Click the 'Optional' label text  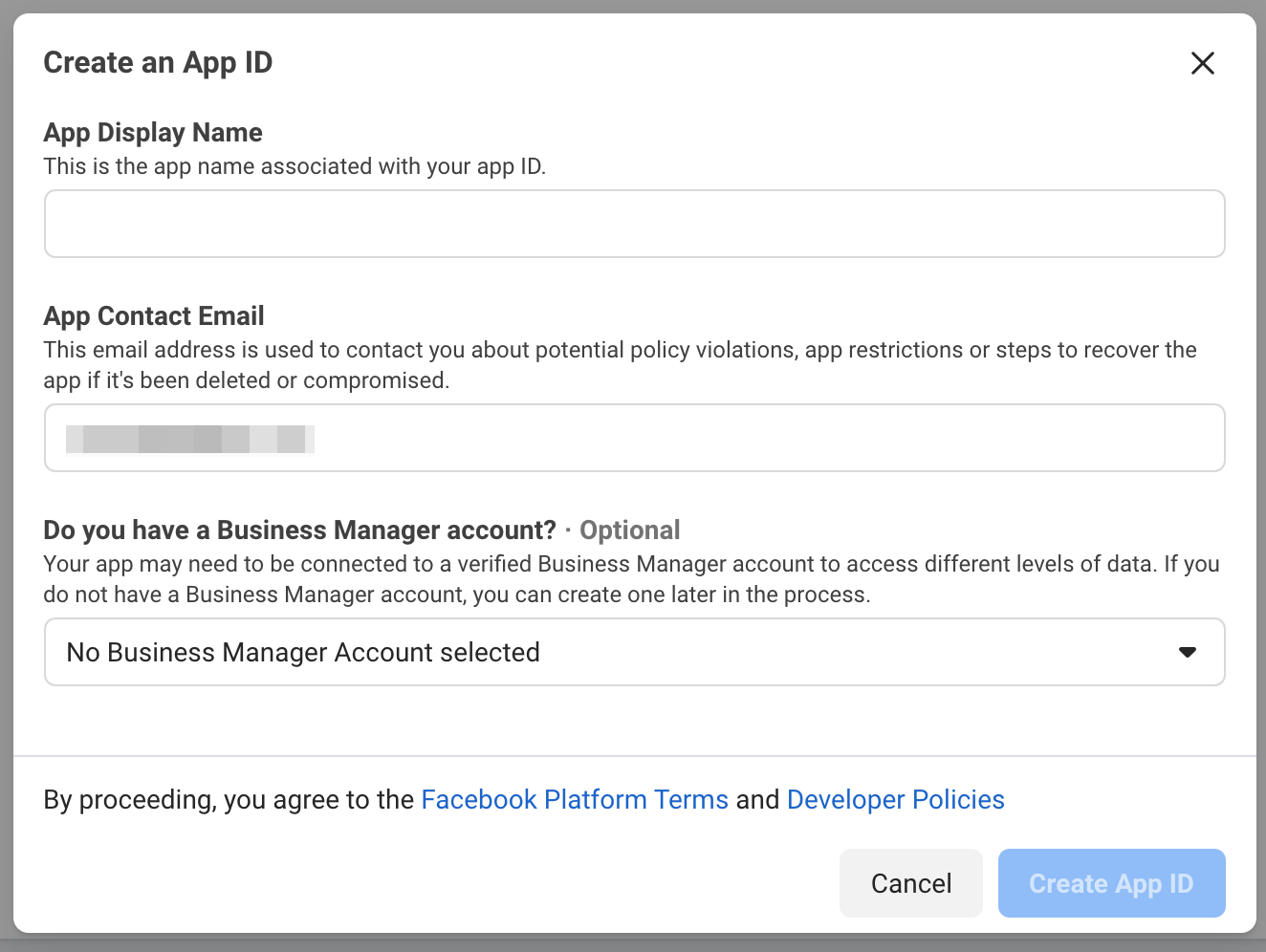630,530
